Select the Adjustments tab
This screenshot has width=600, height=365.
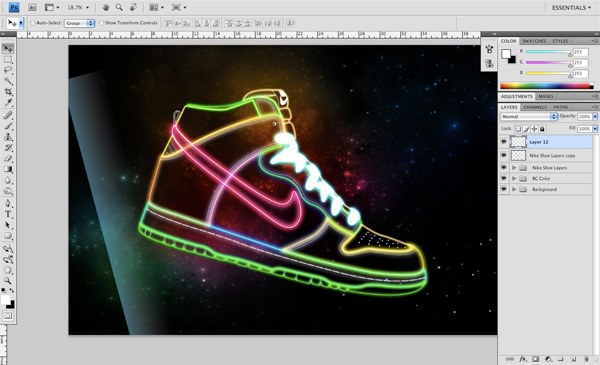coord(517,96)
